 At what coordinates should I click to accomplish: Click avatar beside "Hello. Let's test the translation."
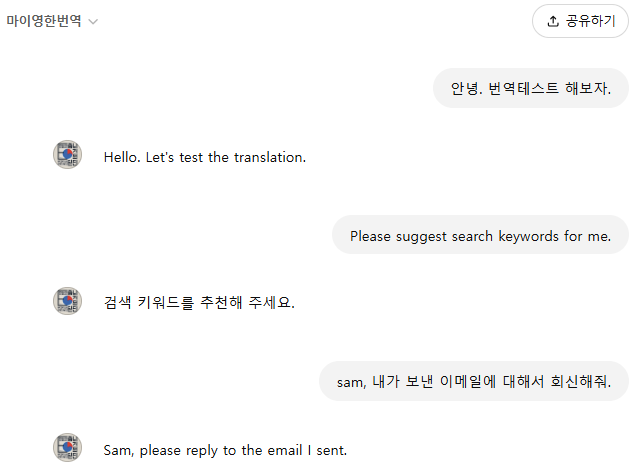(x=67, y=155)
